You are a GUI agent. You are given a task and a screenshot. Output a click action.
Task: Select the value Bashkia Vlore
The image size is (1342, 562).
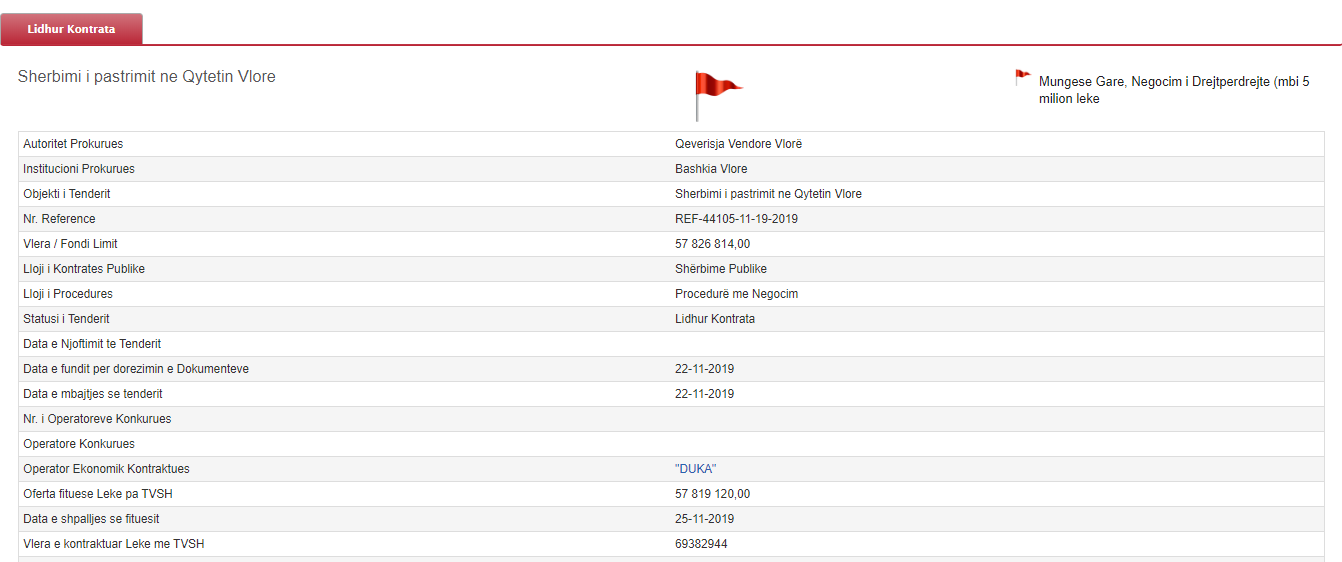coord(711,169)
